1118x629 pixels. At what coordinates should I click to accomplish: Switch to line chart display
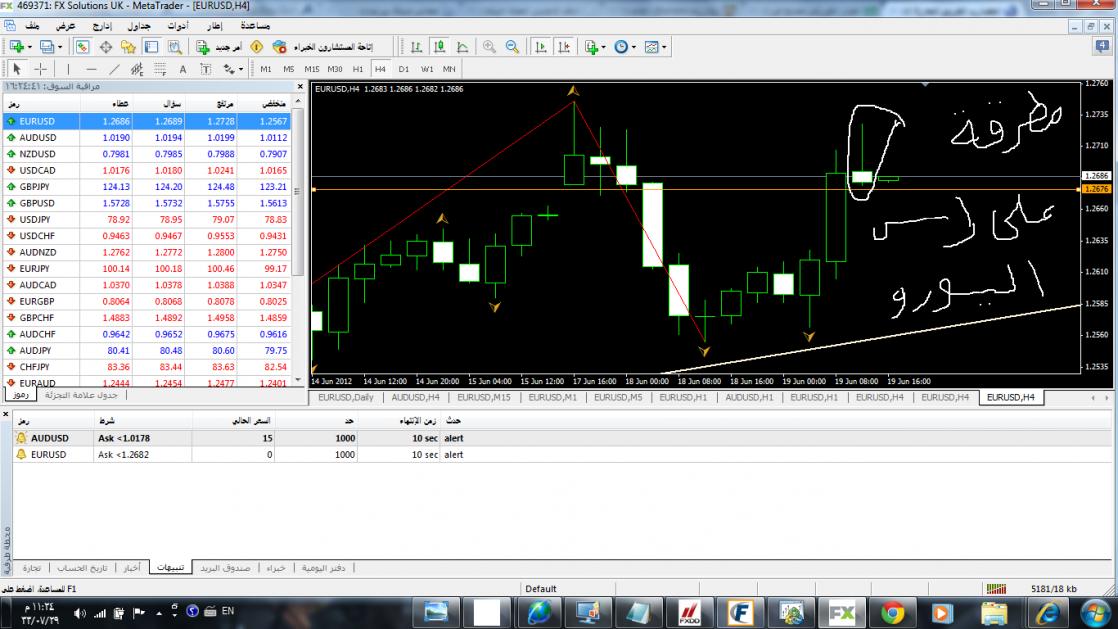(x=463, y=47)
